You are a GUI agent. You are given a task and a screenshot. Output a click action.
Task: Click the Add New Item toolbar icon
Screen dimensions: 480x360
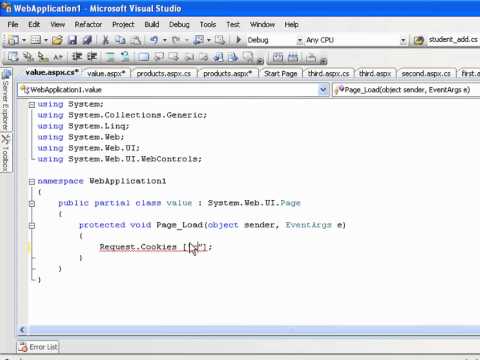(x=36, y=40)
